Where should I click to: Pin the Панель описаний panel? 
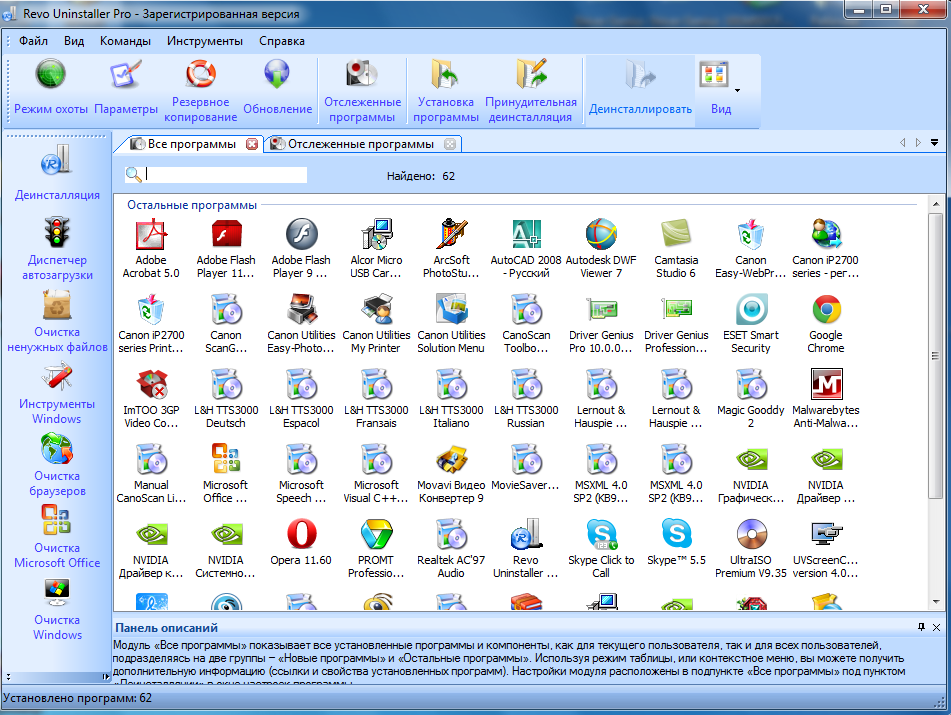[x=921, y=626]
